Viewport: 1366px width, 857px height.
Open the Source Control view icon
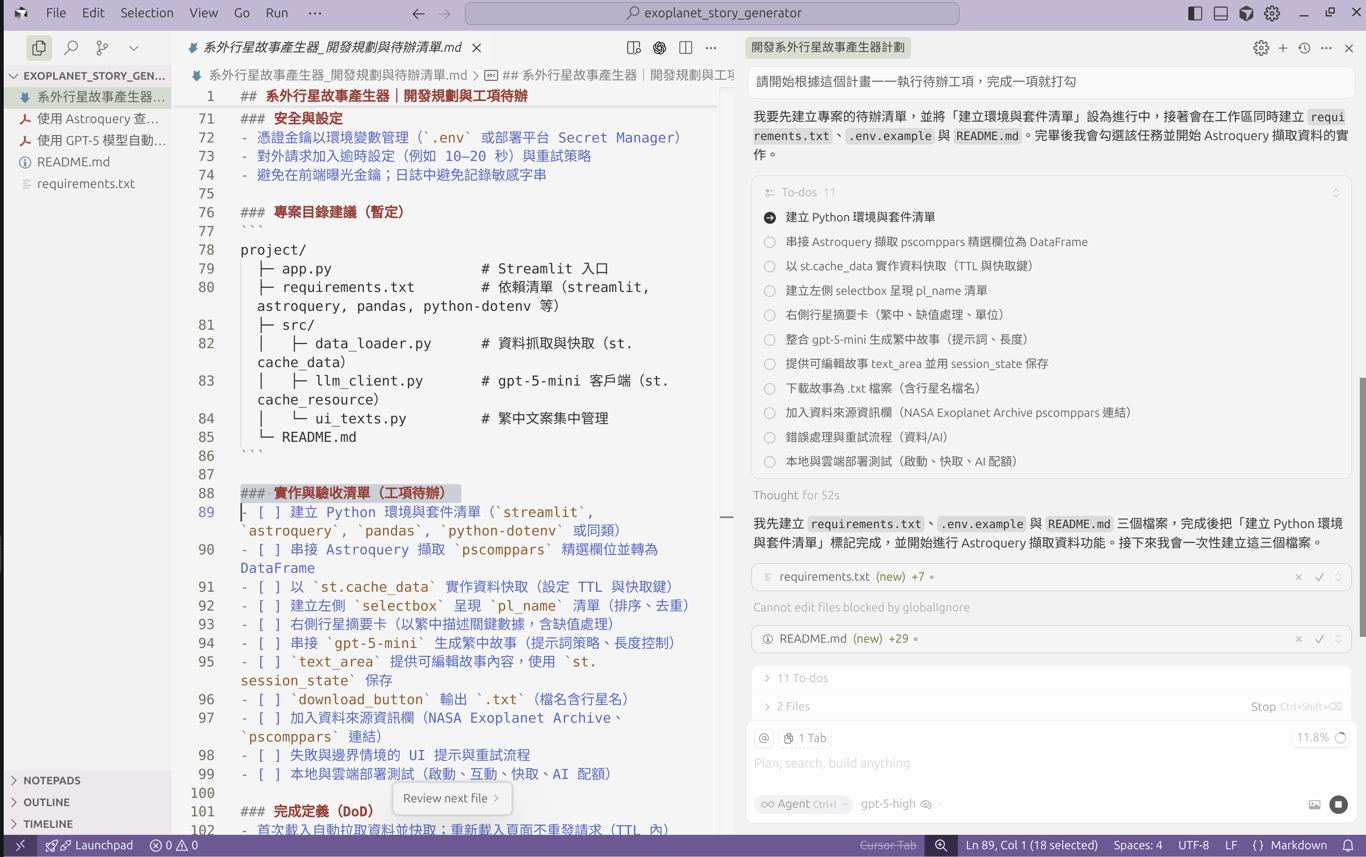coord(102,47)
